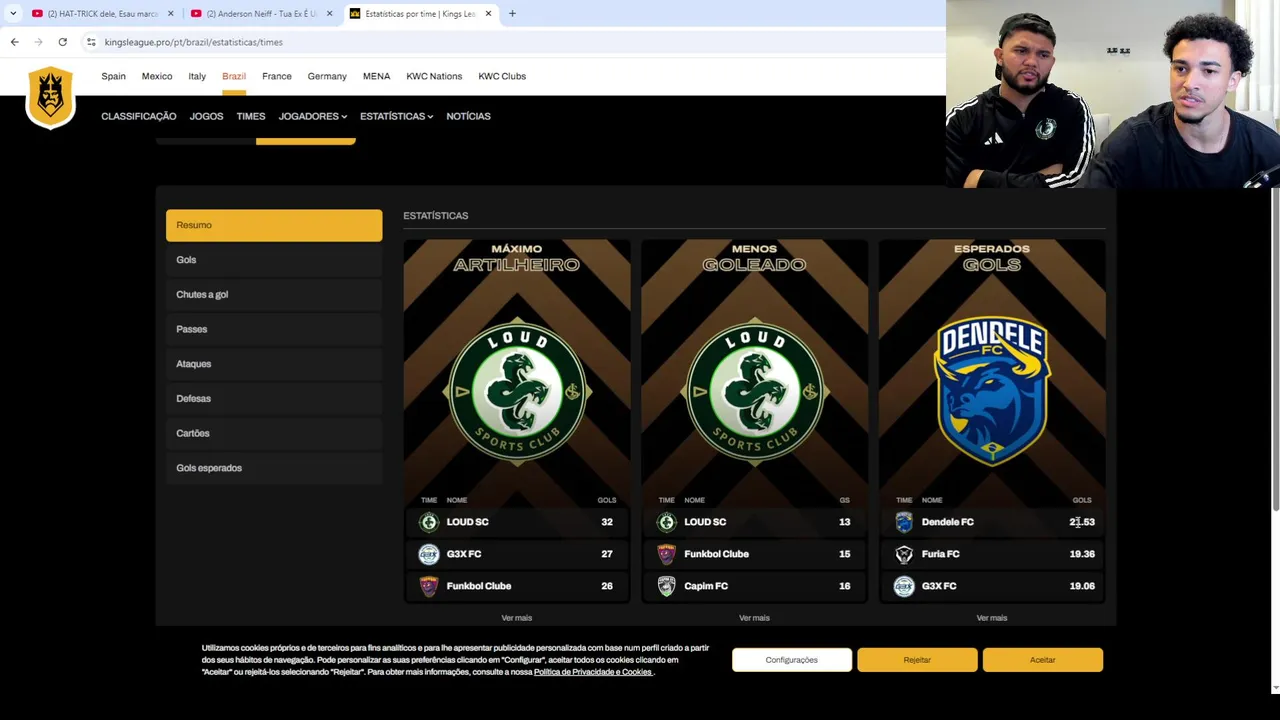This screenshot has height=720, width=1280.
Task: Switch to Mexico league
Action: coord(157,76)
